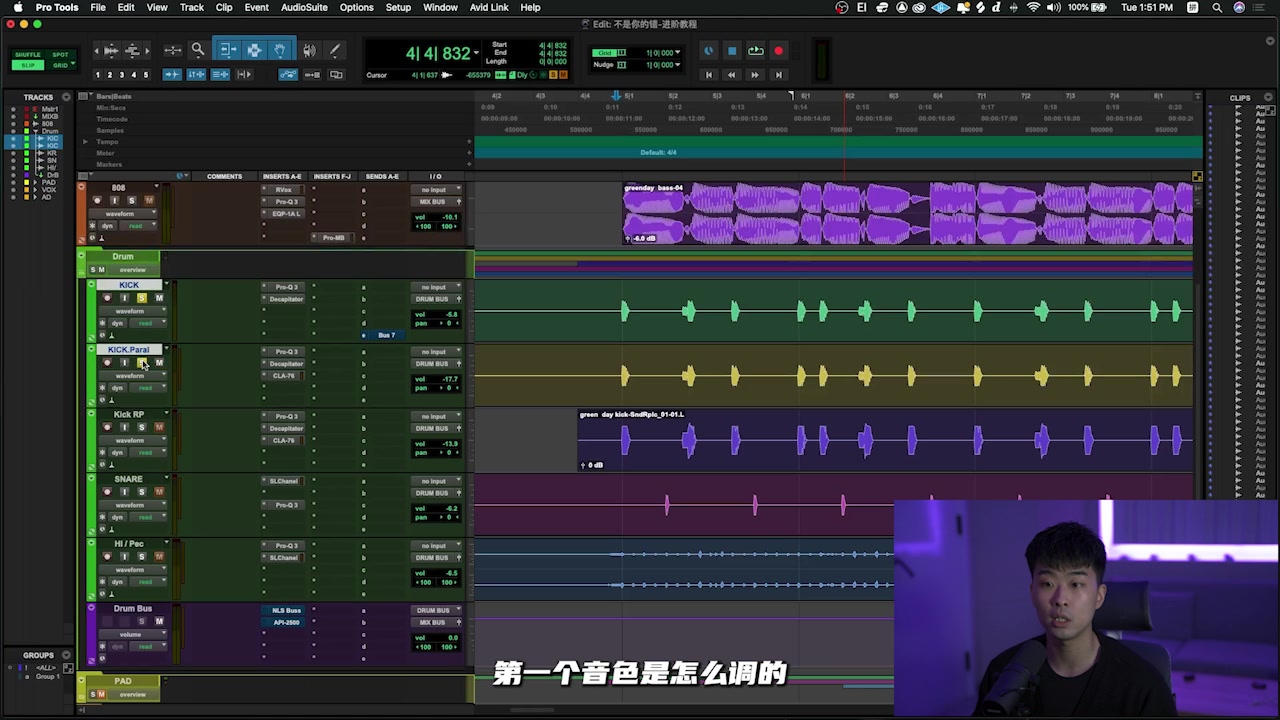Mute the KICK track
The image size is (1280, 720).
tap(159, 298)
